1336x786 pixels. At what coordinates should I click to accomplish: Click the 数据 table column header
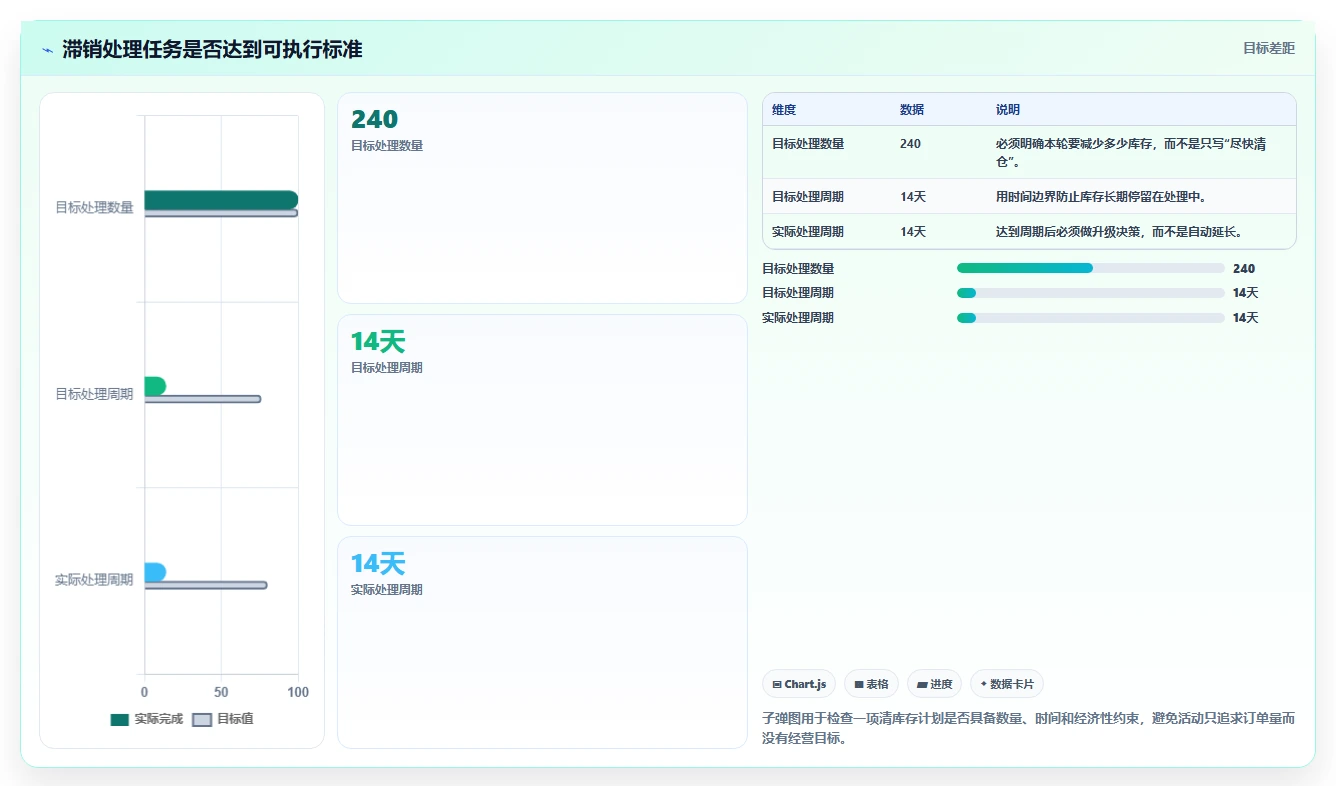point(912,110)
